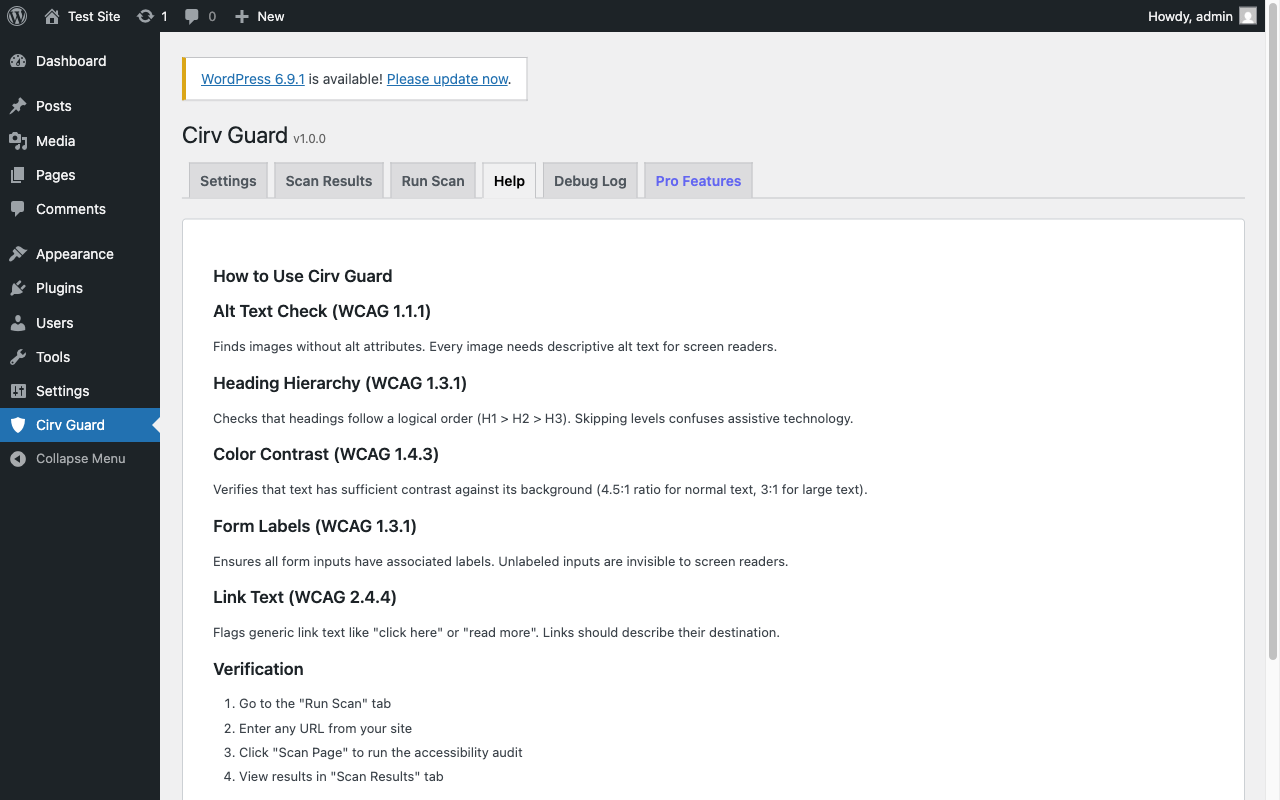The height and width of the screenshot is (800, 1280).
Task: Open Tools via the wrench icon
Action: (20, 356)
